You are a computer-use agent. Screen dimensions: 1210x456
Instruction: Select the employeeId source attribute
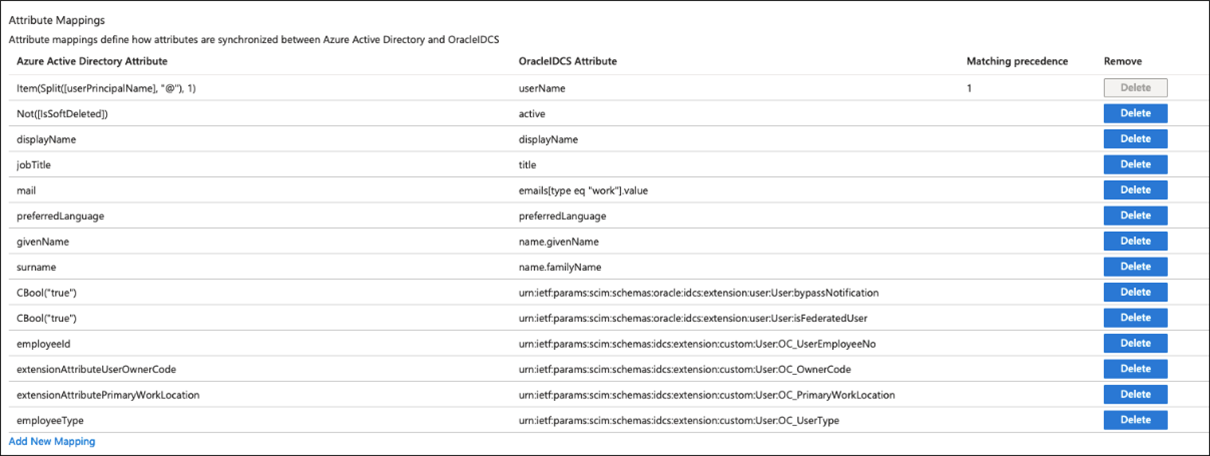pyautogui.click(x=44, y=344)
